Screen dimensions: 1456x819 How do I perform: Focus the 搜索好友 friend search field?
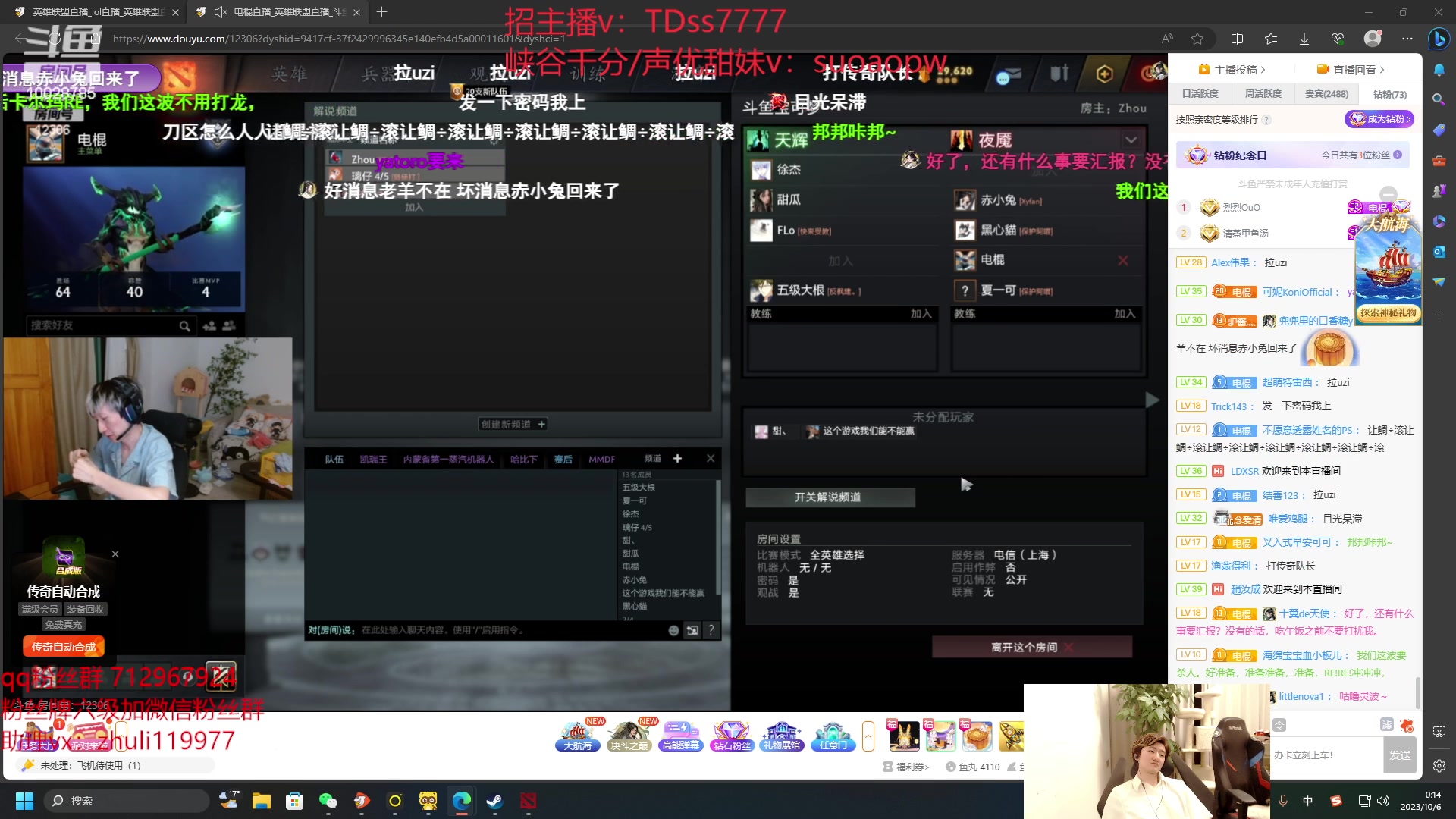[102, 325]
